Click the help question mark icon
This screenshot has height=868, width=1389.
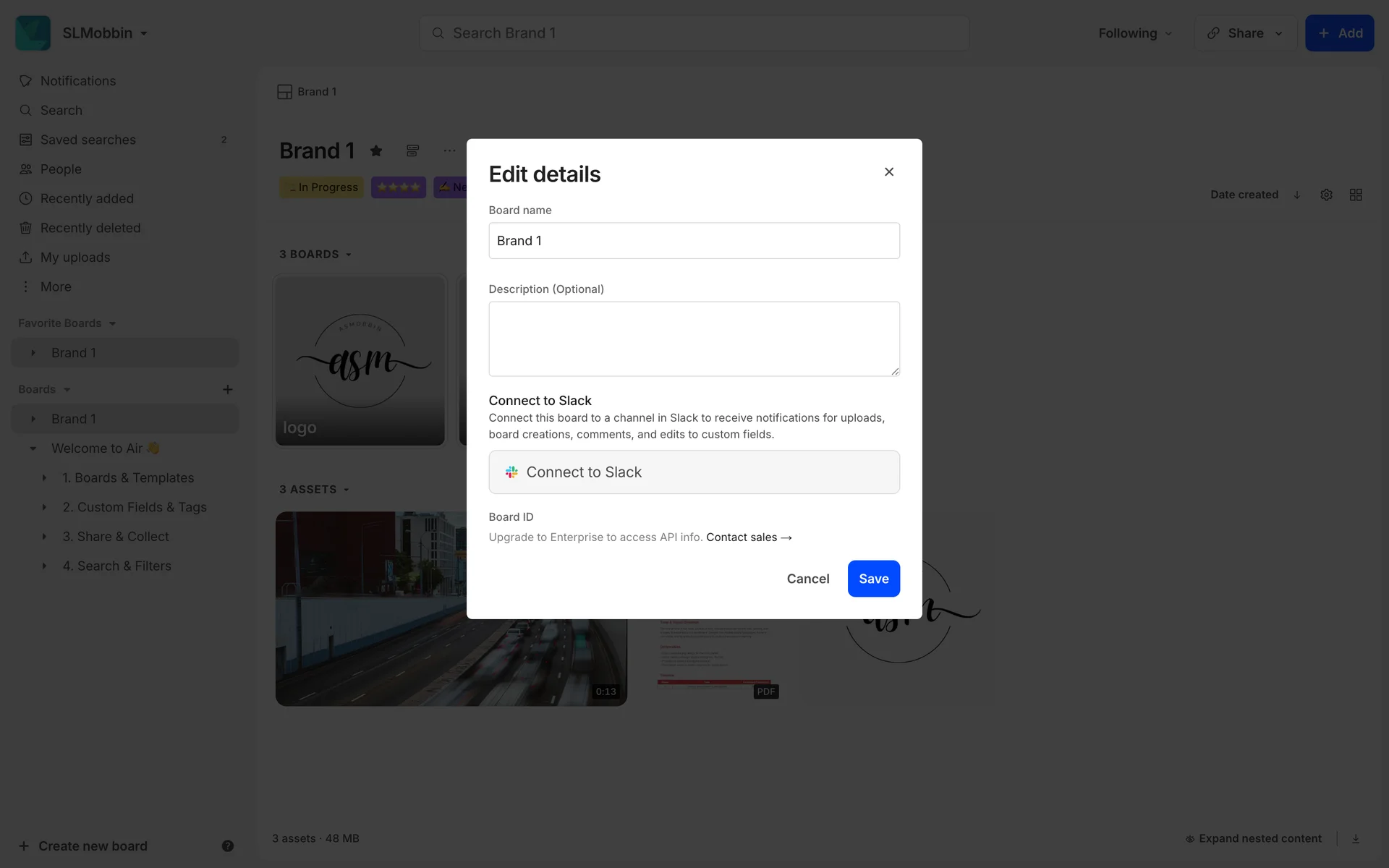228,846
